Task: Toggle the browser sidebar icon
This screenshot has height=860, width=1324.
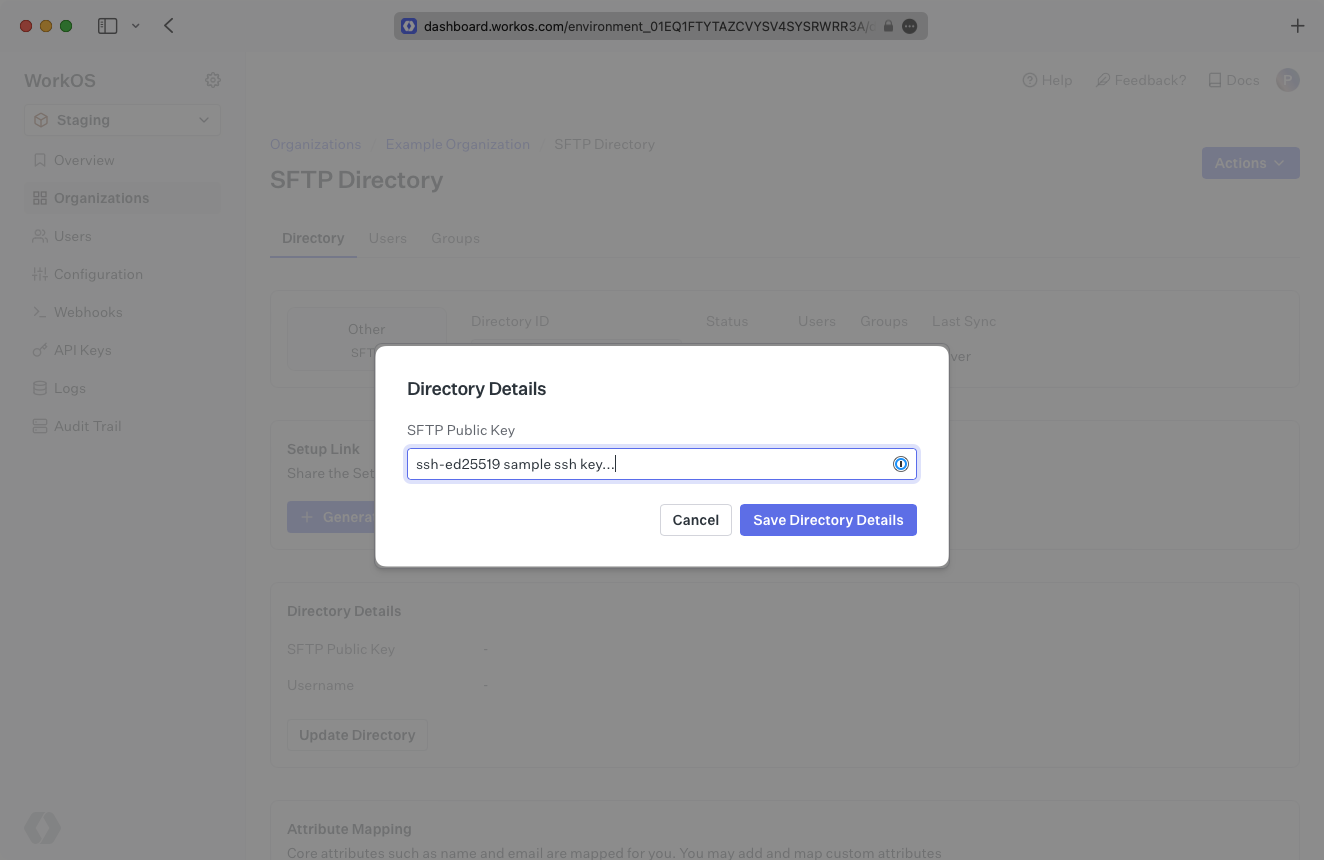Action: (107, 26)
